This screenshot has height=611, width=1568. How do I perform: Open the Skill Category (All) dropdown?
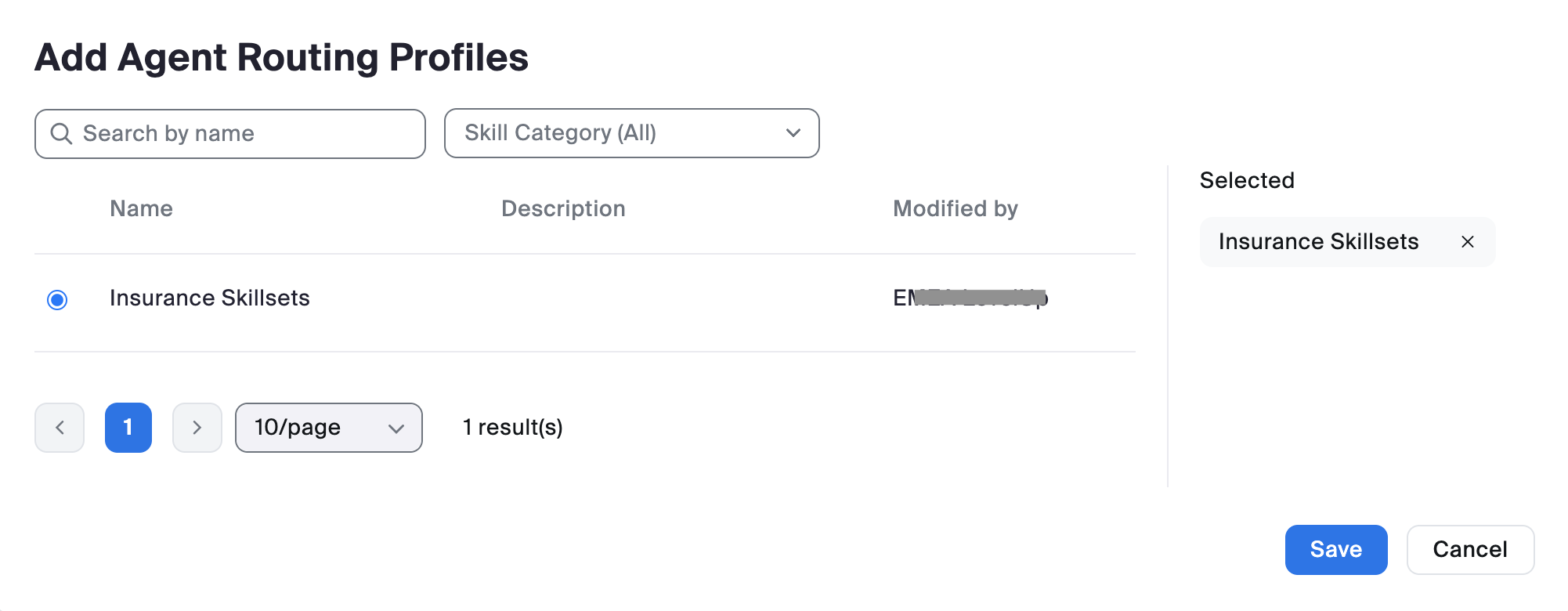click(630, 133)
